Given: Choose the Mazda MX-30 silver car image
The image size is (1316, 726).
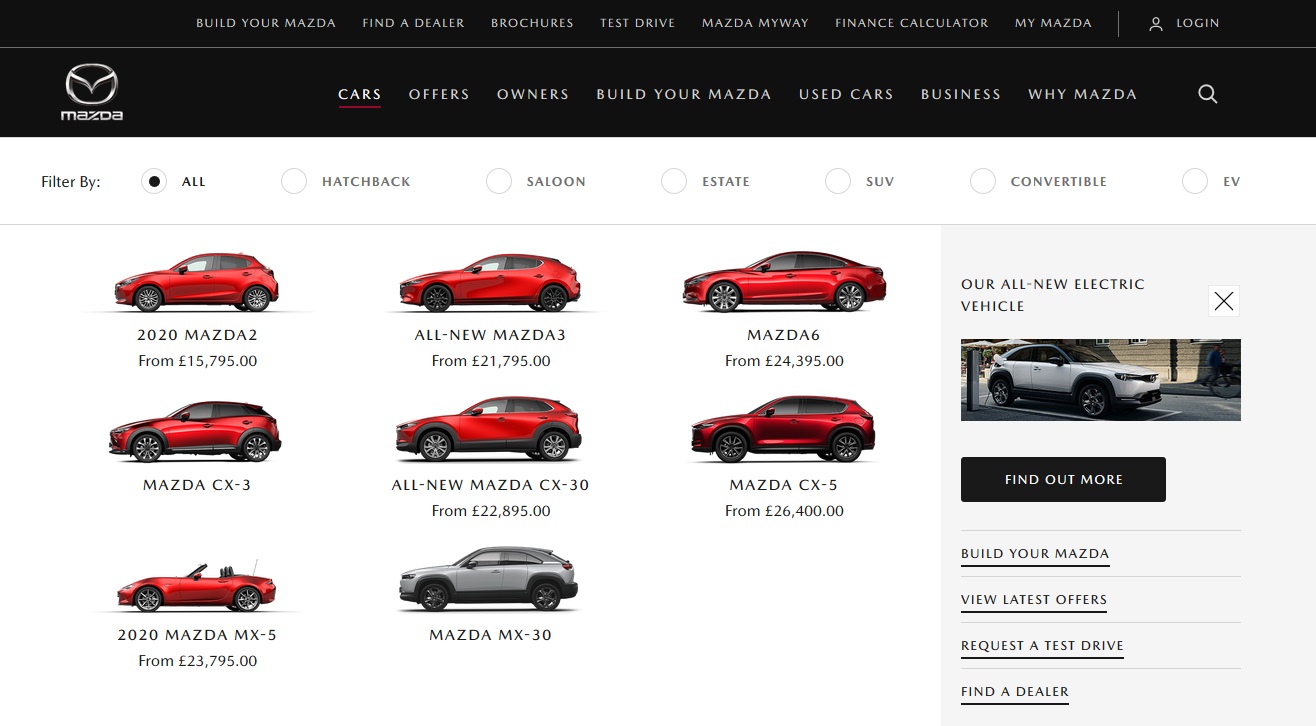Looking at the screenshot, I should point(489,580).
